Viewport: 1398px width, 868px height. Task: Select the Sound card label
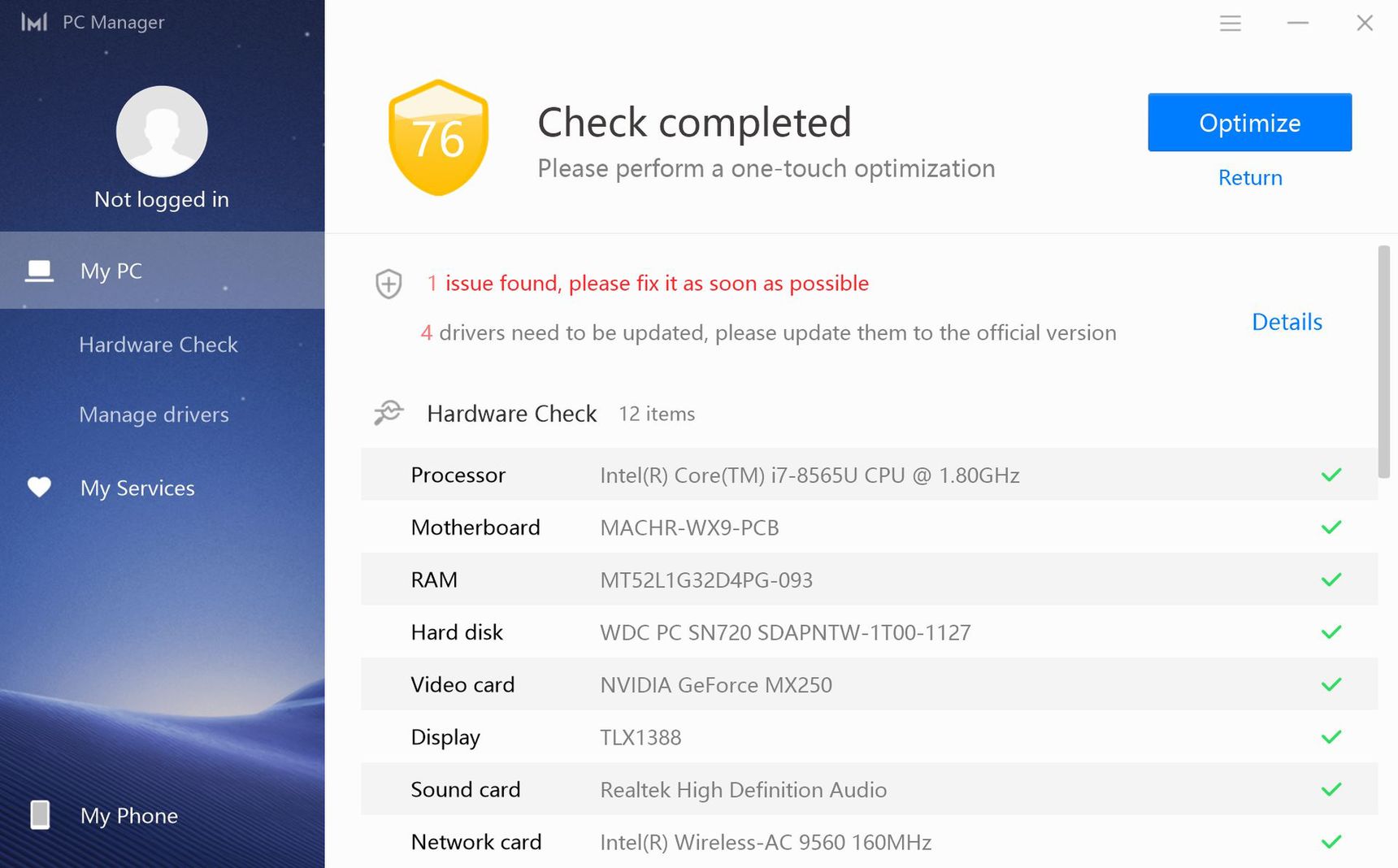click(466, 789)
